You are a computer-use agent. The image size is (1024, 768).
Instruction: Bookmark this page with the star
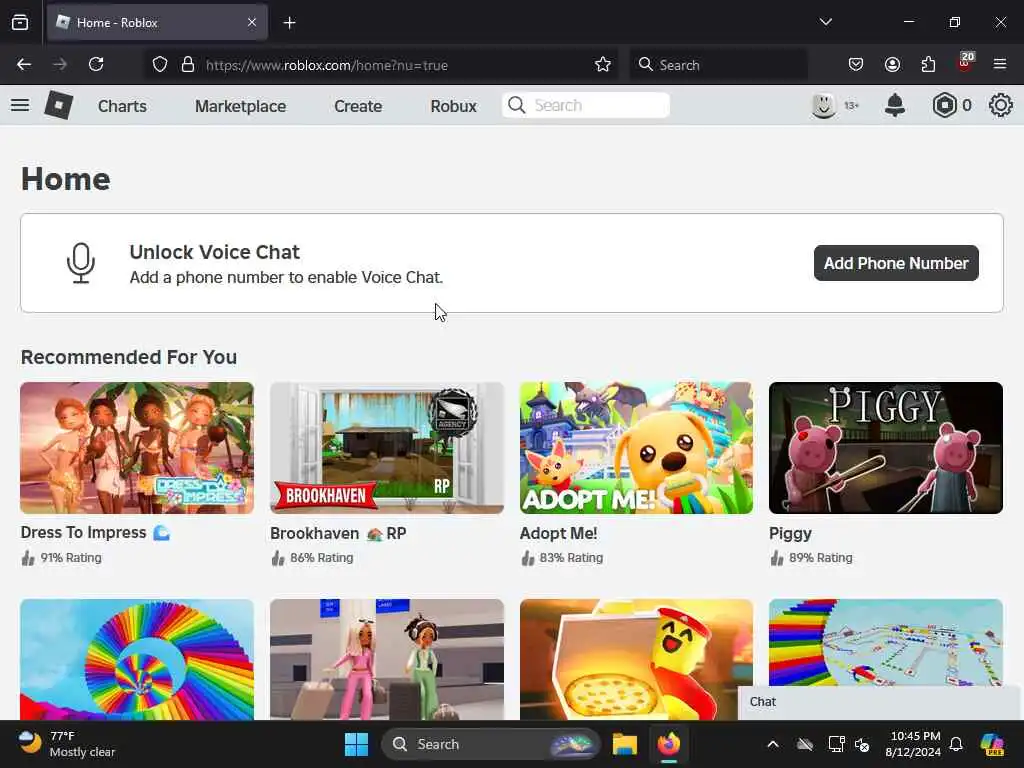(x=603, y=64)
